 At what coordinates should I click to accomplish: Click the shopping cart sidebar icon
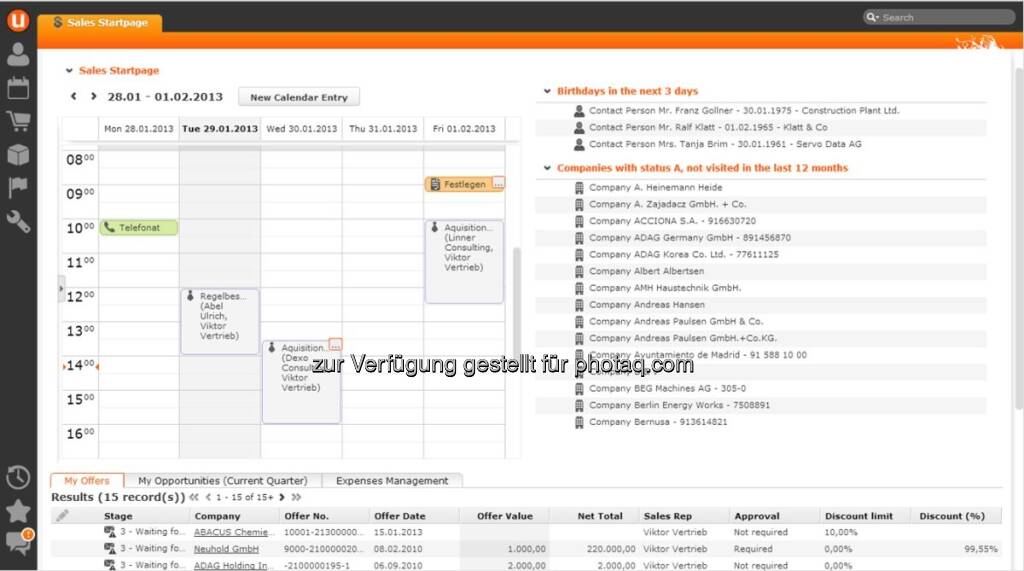18,122
